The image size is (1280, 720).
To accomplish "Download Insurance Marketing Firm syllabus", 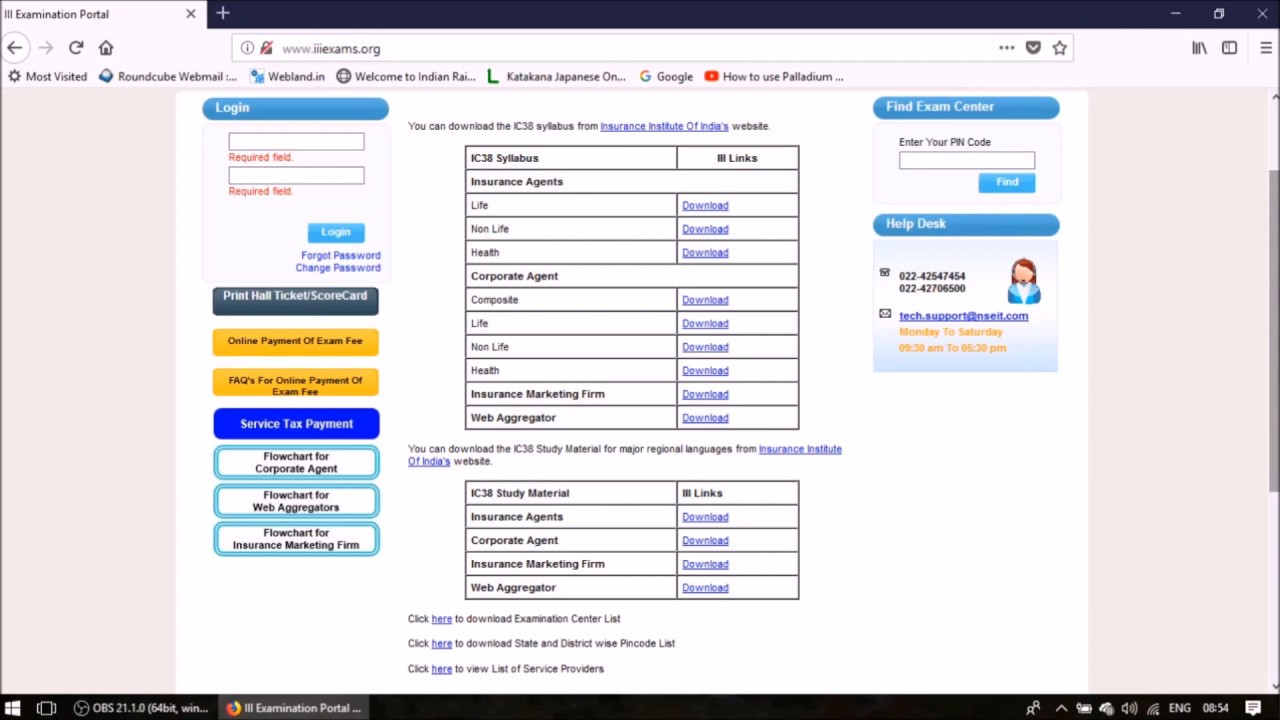I will tap(705, 394).
